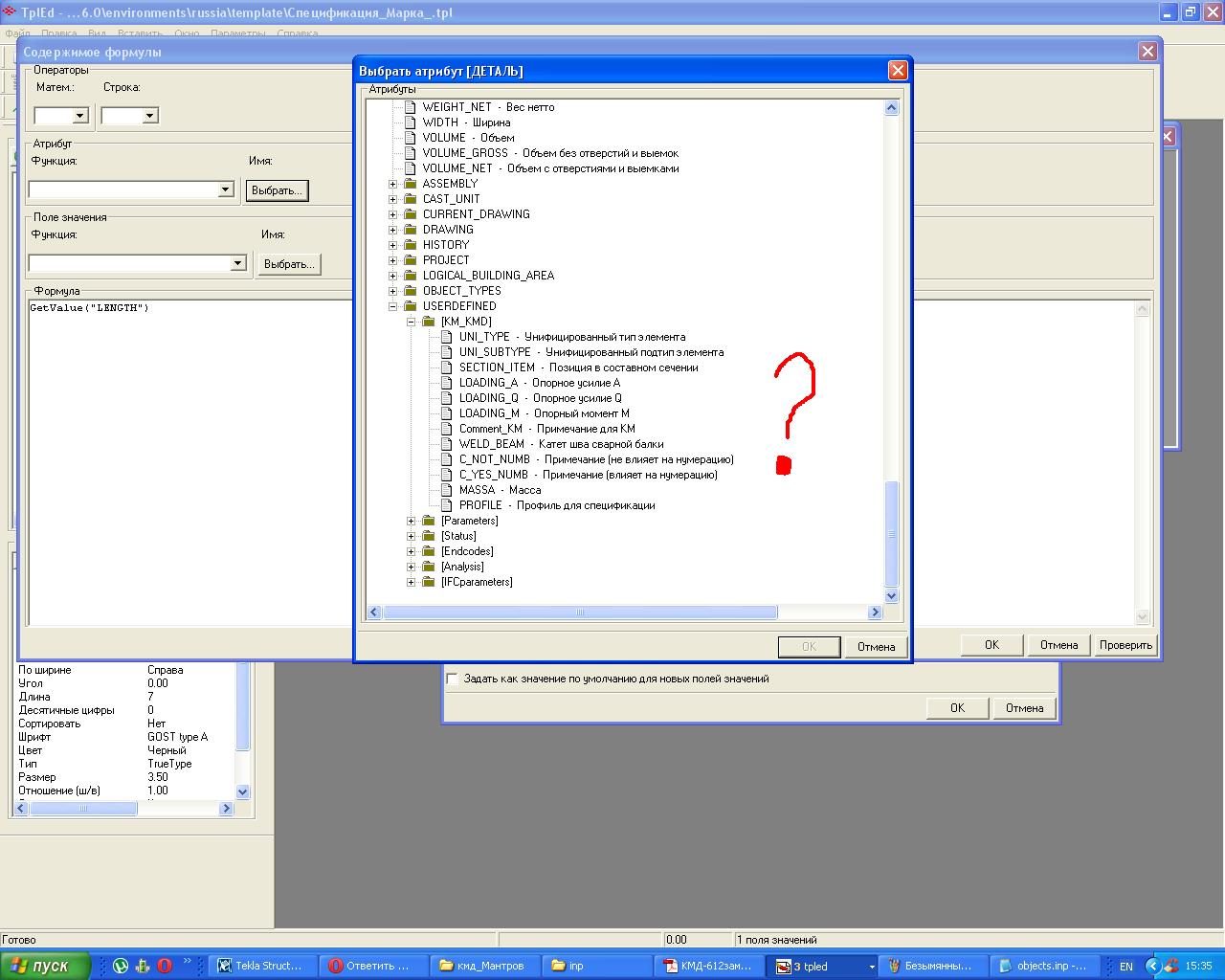Enable default value checkbox for new value fields
The image size is (1225, 980).
pyautogui.click(x=453, y=679)
